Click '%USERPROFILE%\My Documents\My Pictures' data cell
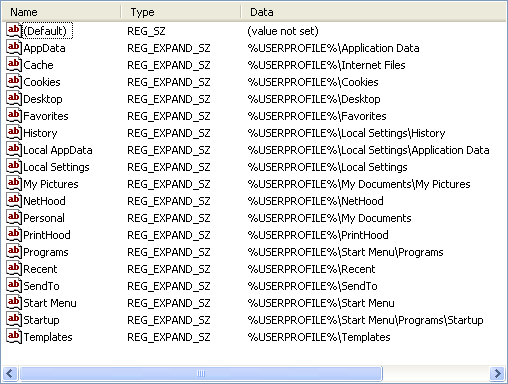The height and width of the screenshot is (384, 508). [359, 184]
